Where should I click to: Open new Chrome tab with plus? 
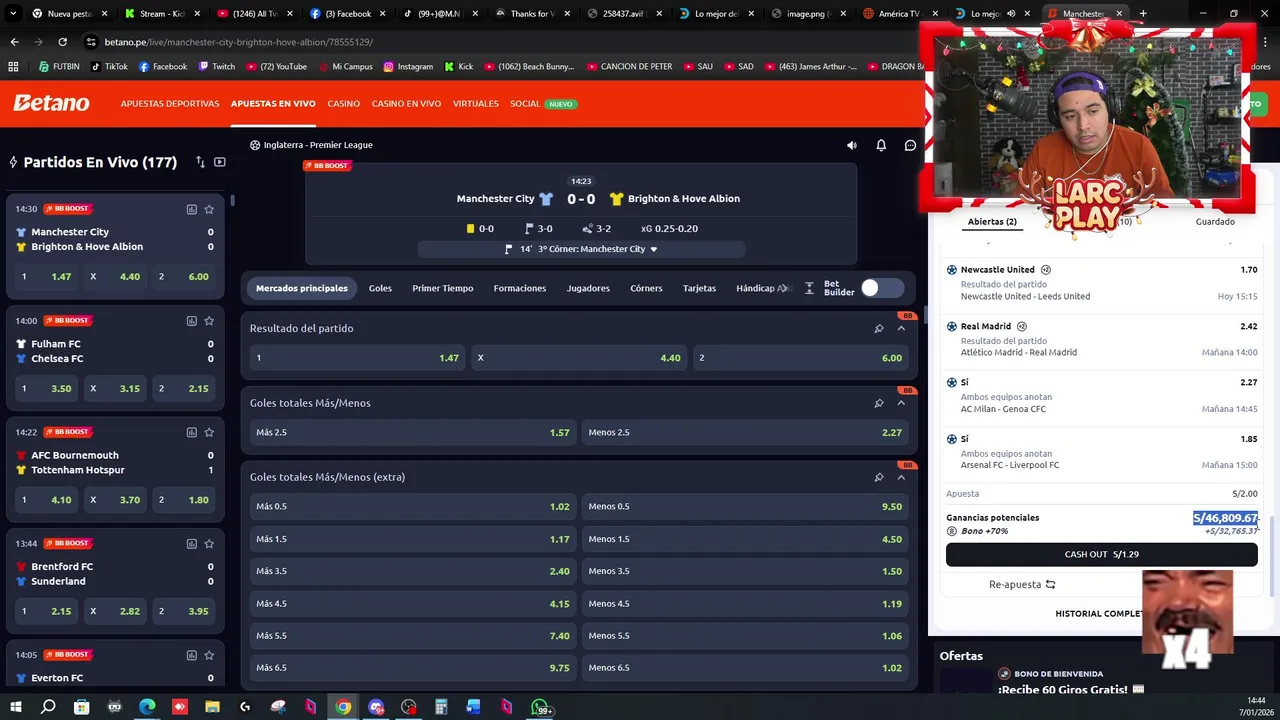[1143, 14]
